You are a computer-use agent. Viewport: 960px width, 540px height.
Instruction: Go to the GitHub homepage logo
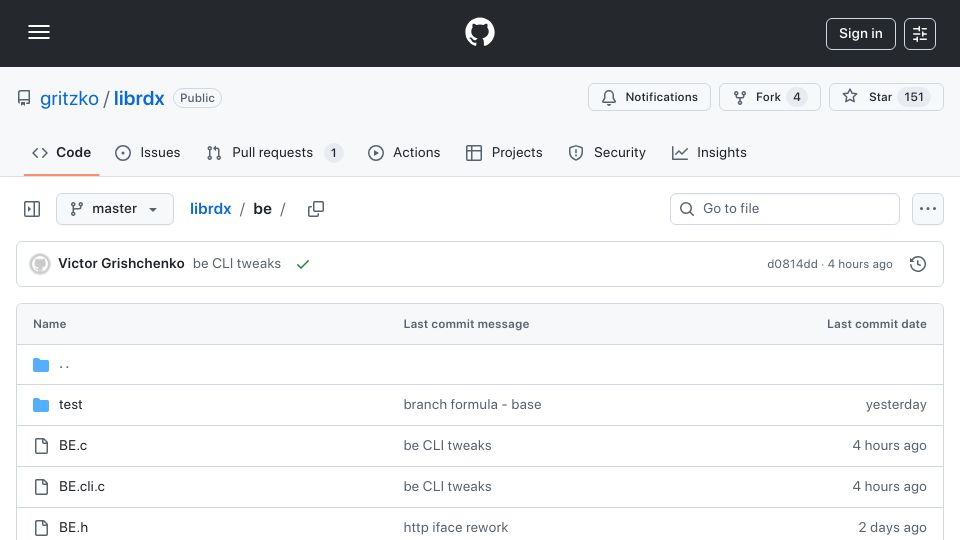479,32
